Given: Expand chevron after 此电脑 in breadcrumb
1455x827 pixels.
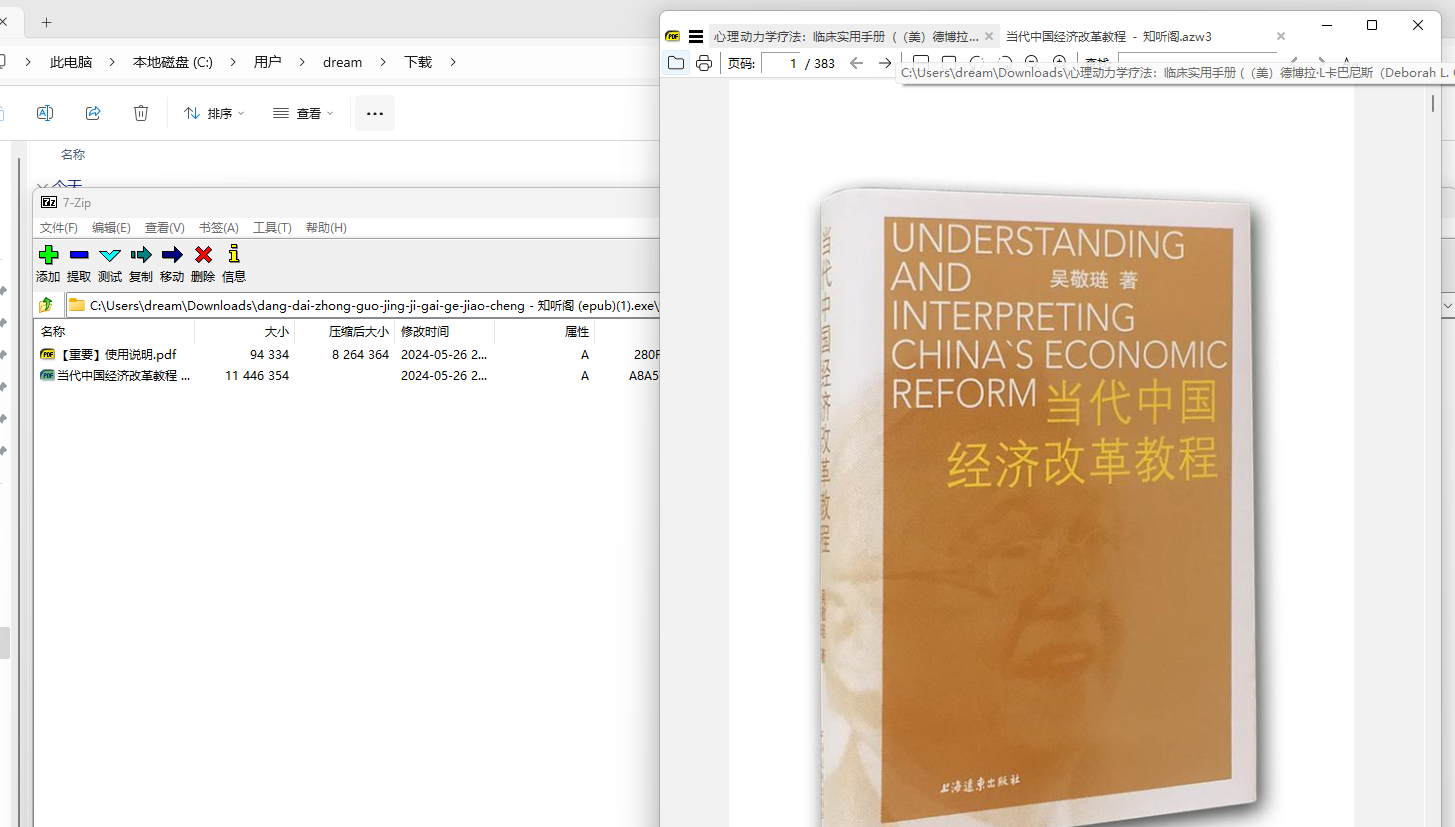Looking at the screenshot, I should 112,62.
